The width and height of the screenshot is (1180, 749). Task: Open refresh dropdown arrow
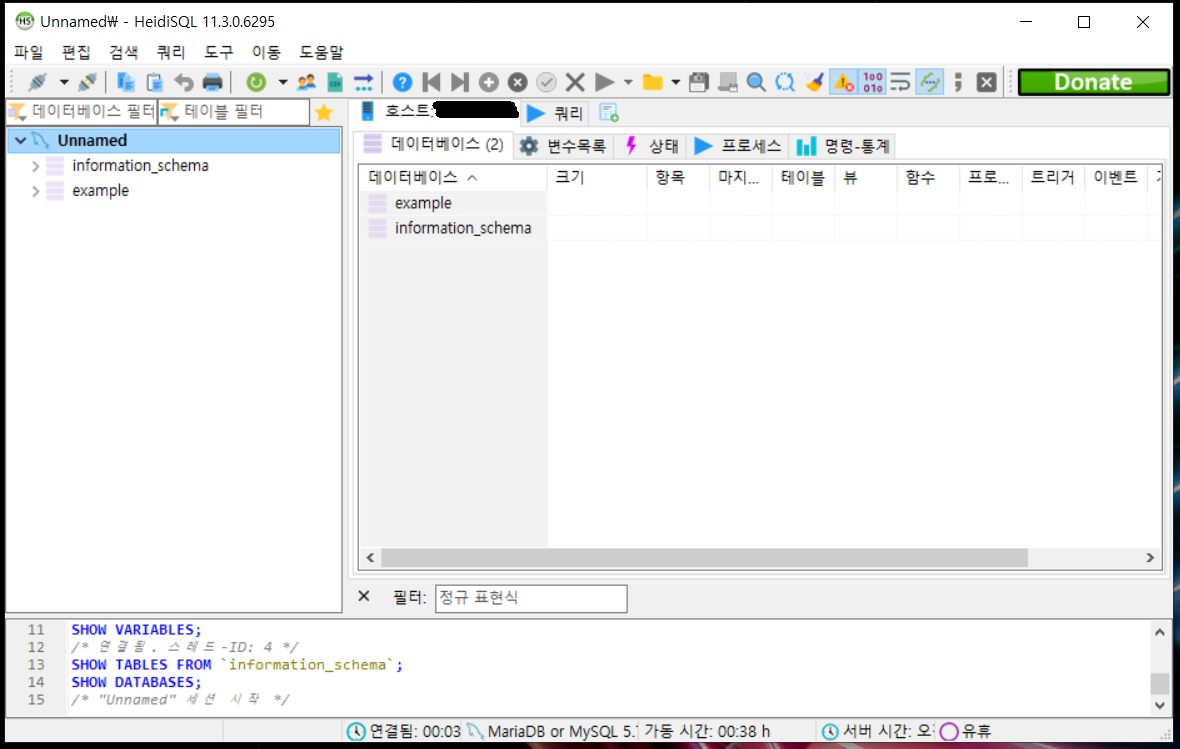(x=283, y=82)
